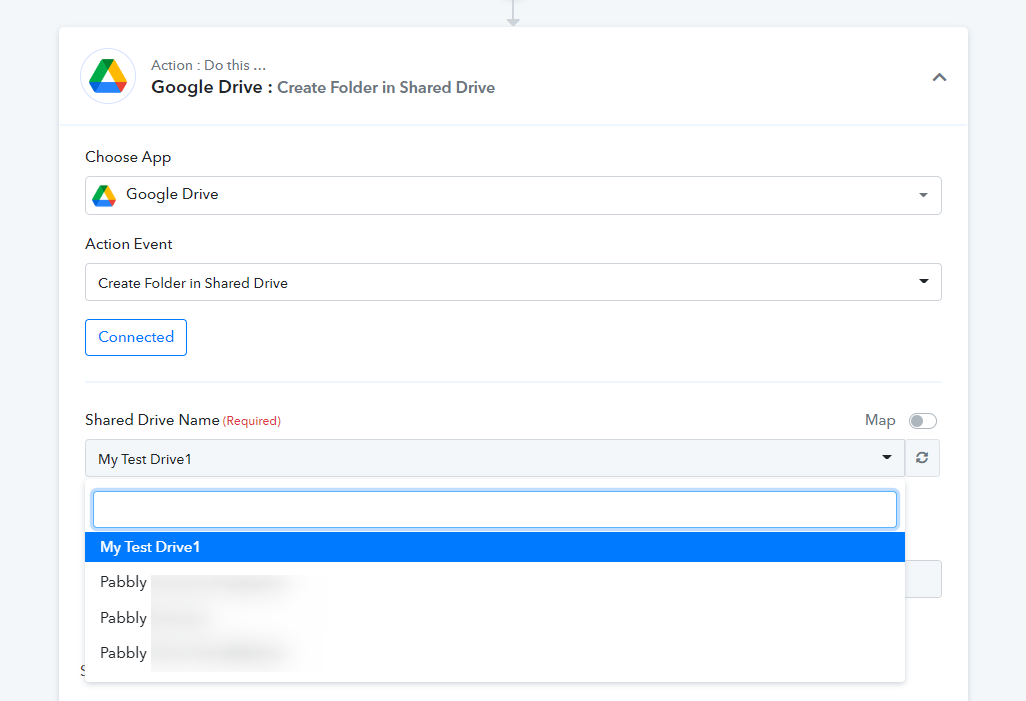The width and height of the screenshot is (1026, 701).
Task: Click the Shared Drive Name dropdown field
Action: (x=495, y=458)
